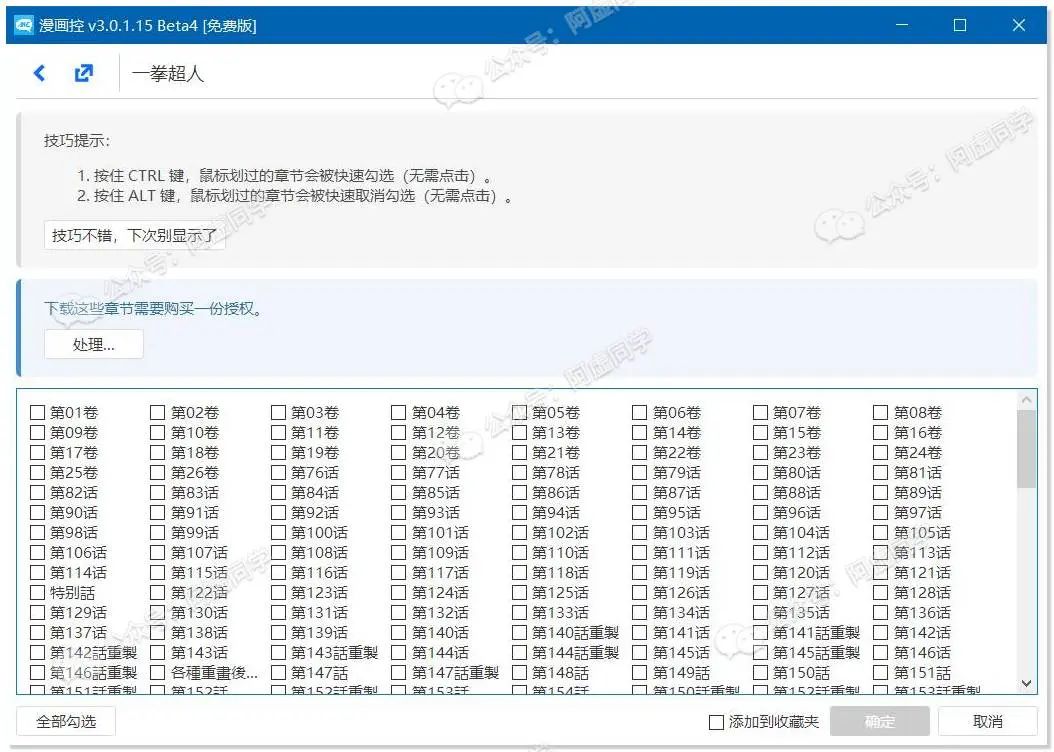The height and width of the screenshot is (752, 1054).
Task: Click the greyed 确定 button
Action: point(879,722)
